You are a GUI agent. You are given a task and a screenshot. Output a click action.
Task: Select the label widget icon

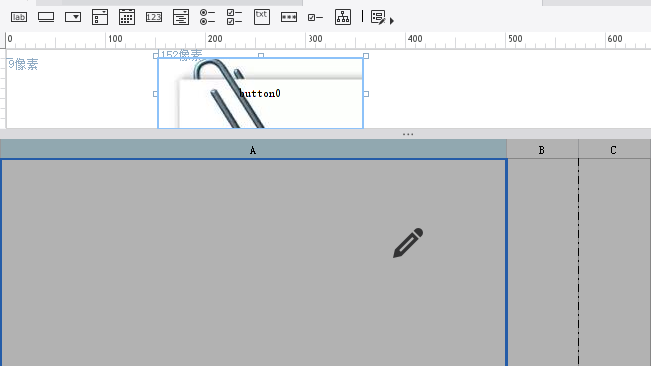point(19,17)
